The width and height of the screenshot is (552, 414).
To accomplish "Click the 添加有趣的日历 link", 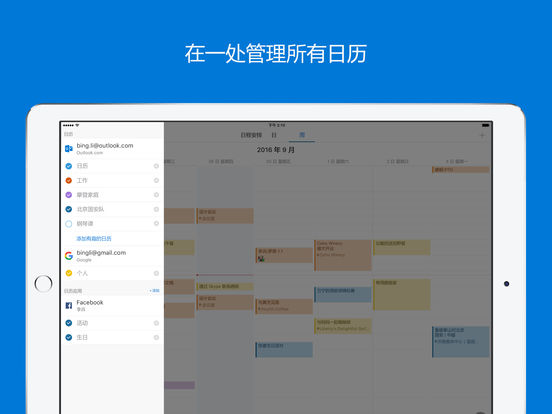I will pos(94,238).
